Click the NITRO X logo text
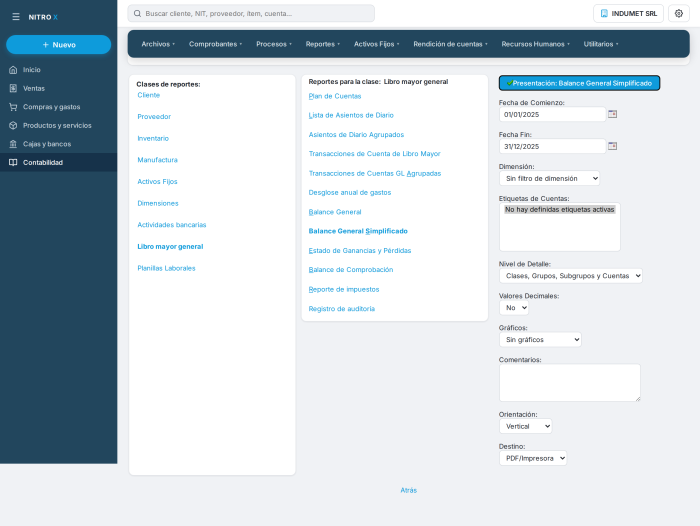The height and width of the screenshot is (526, 700). tap(43, 17)
